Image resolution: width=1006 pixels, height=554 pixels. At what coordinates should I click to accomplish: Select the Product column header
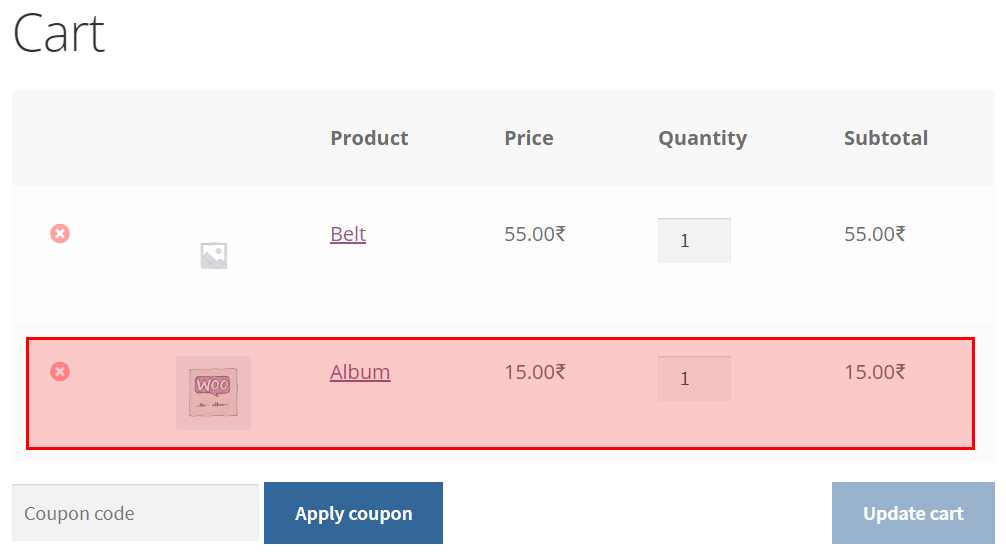point(369,138)
